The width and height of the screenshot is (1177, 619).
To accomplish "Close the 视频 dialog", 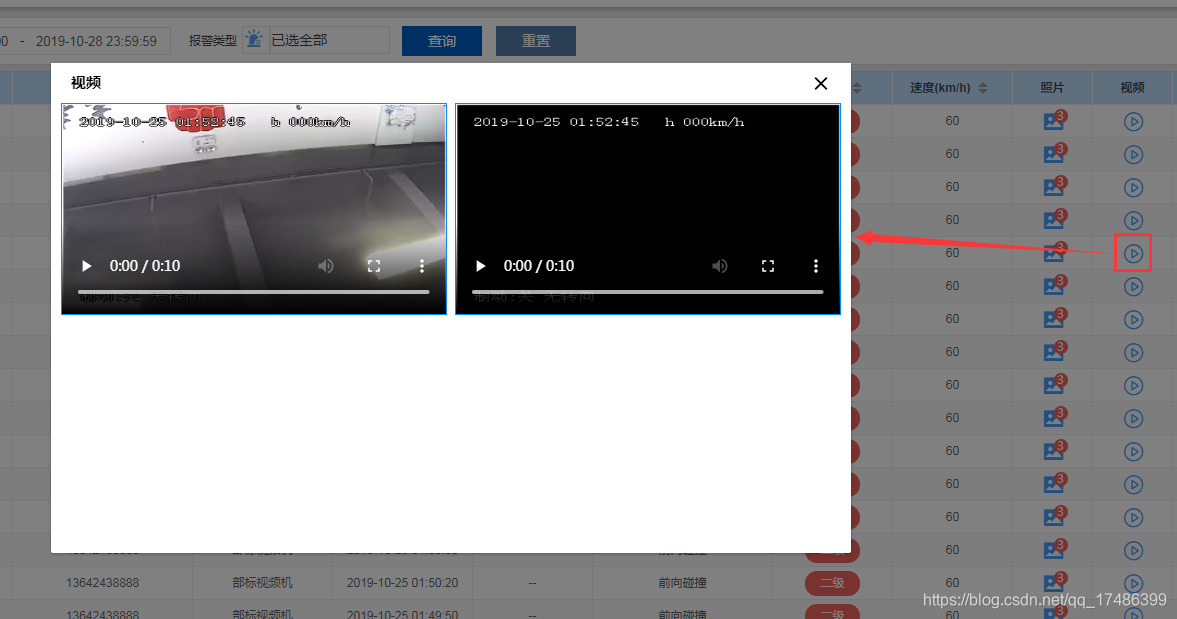I will [x=821, y=83].
